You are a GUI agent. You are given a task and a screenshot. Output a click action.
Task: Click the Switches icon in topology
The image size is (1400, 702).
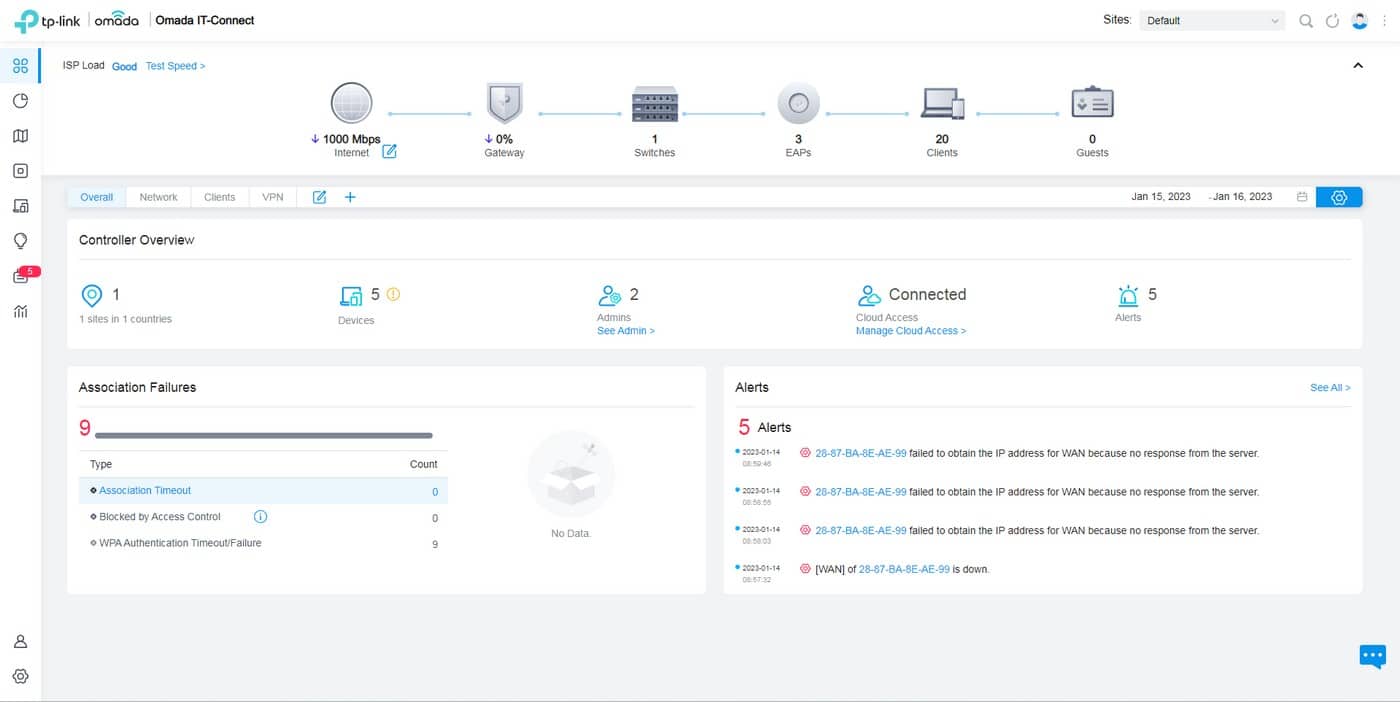[654, 103]
